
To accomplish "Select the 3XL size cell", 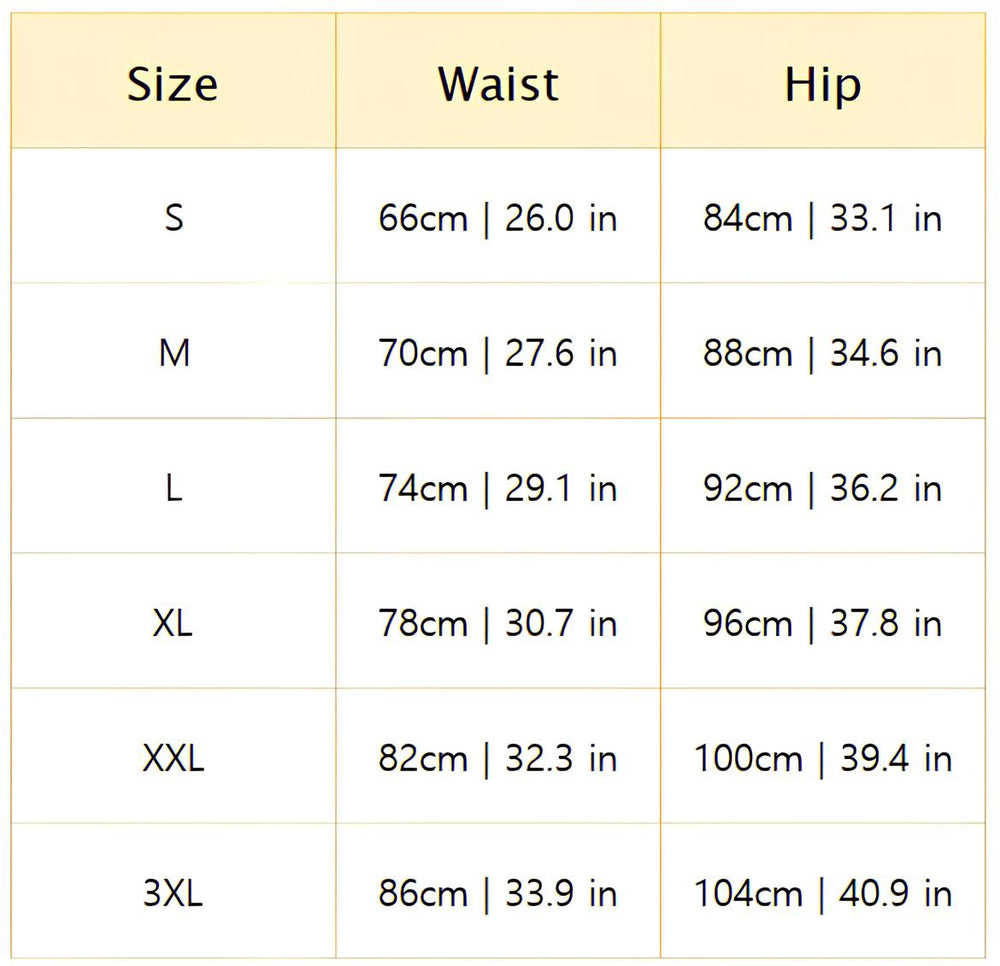I will tap(173, 893).
